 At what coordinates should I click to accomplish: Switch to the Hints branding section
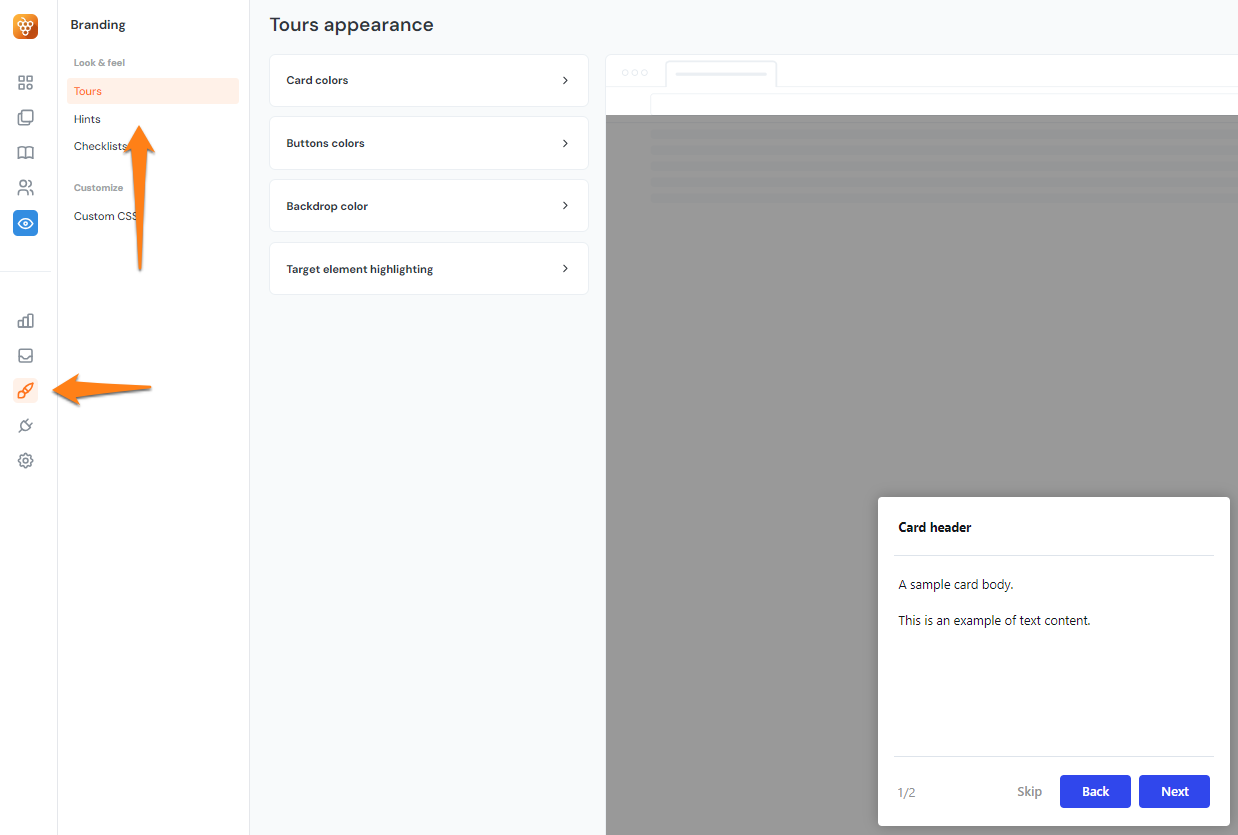[87, 118]
